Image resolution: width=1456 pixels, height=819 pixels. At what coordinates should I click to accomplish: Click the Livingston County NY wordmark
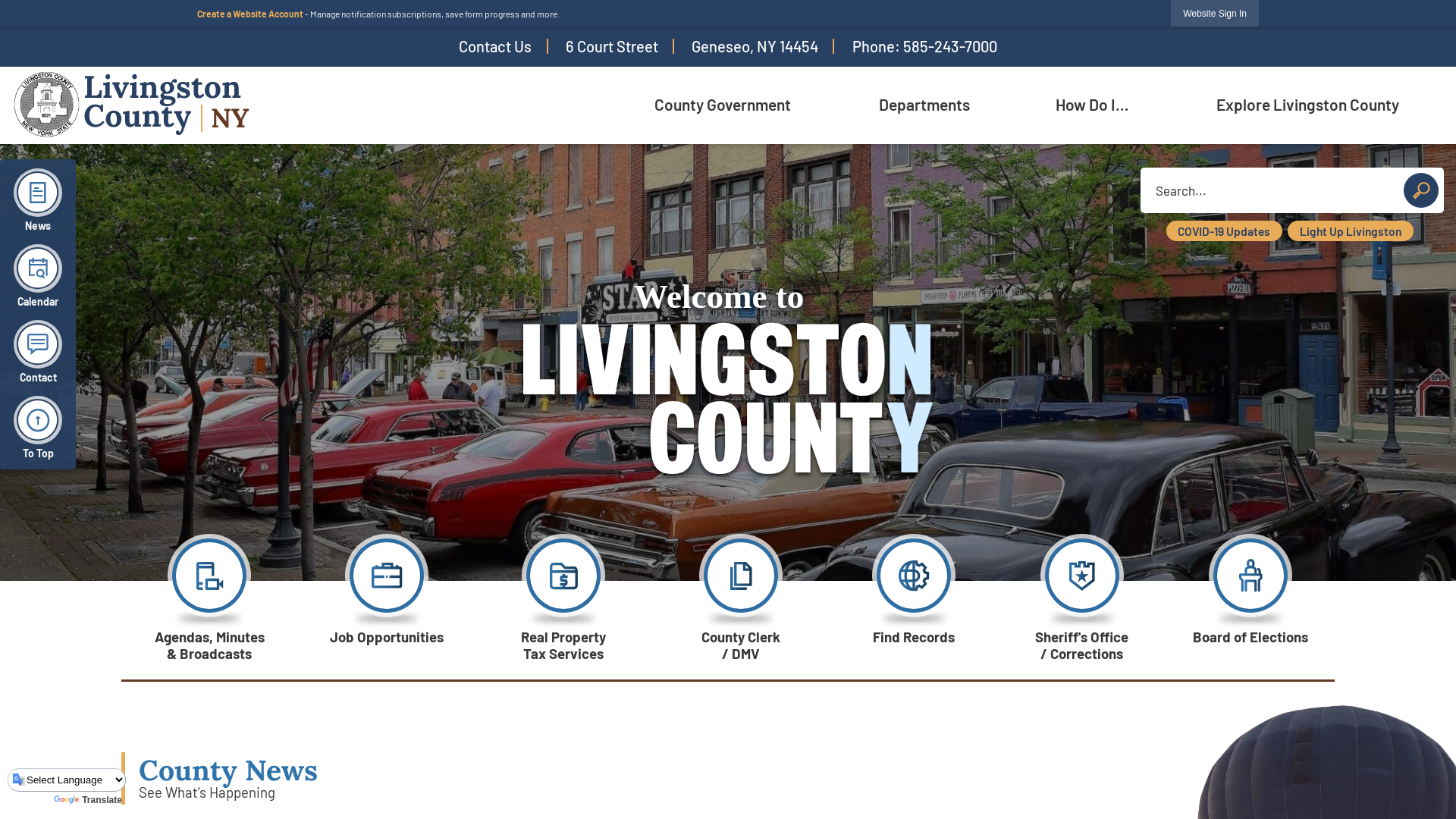click(x=166, y=104)
